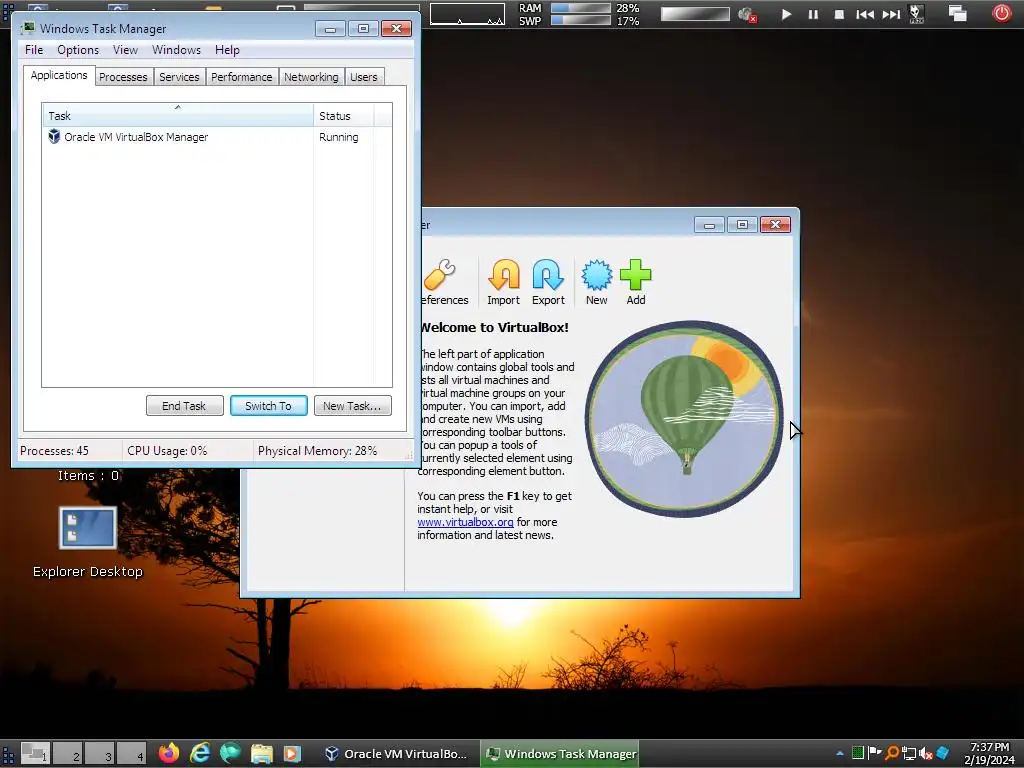Switch to the Performance tab
This screenshot has width=1024, height=768.
click(242, 77)
